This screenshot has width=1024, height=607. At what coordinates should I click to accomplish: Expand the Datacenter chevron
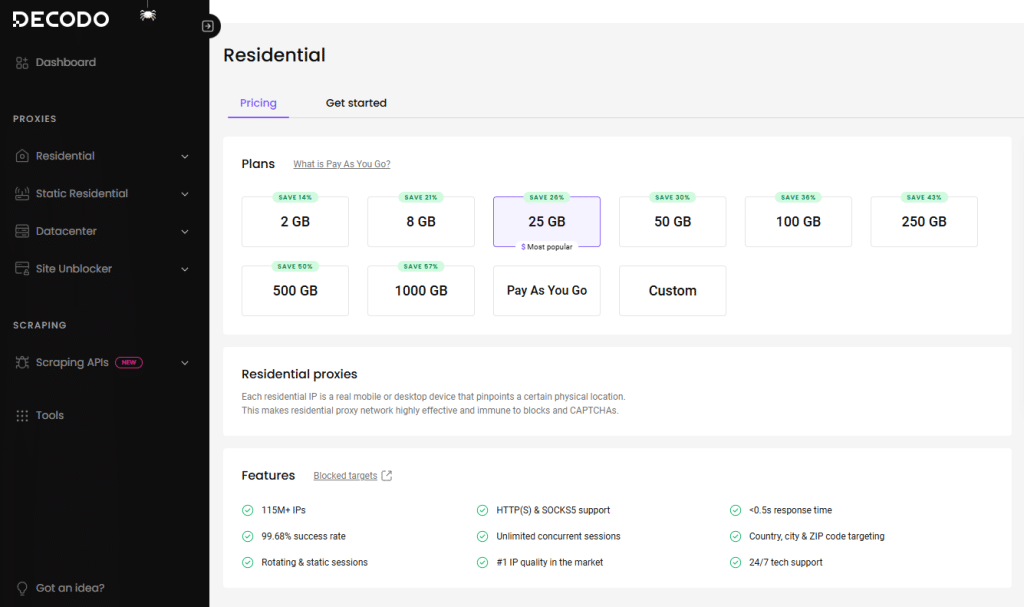[x=185, y=232]
